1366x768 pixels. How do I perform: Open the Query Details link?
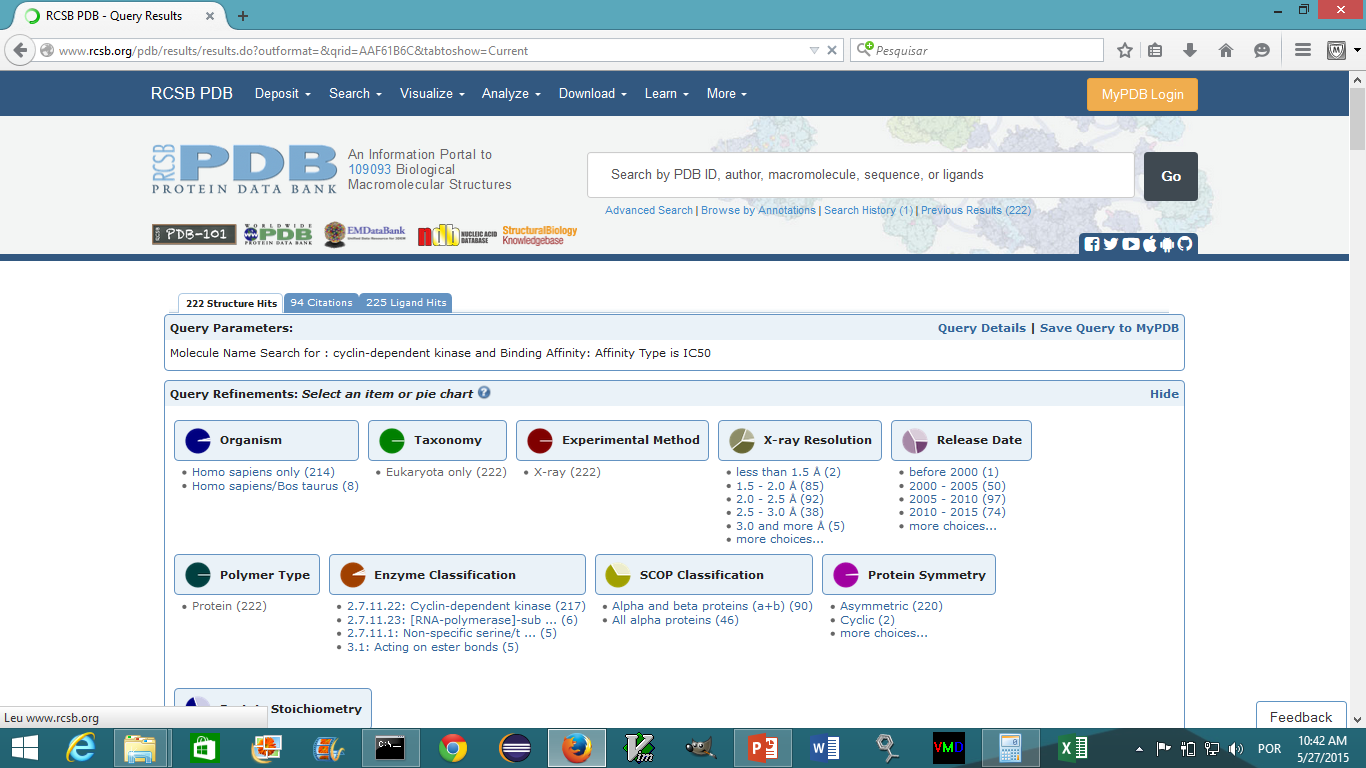tap(982, 328)
